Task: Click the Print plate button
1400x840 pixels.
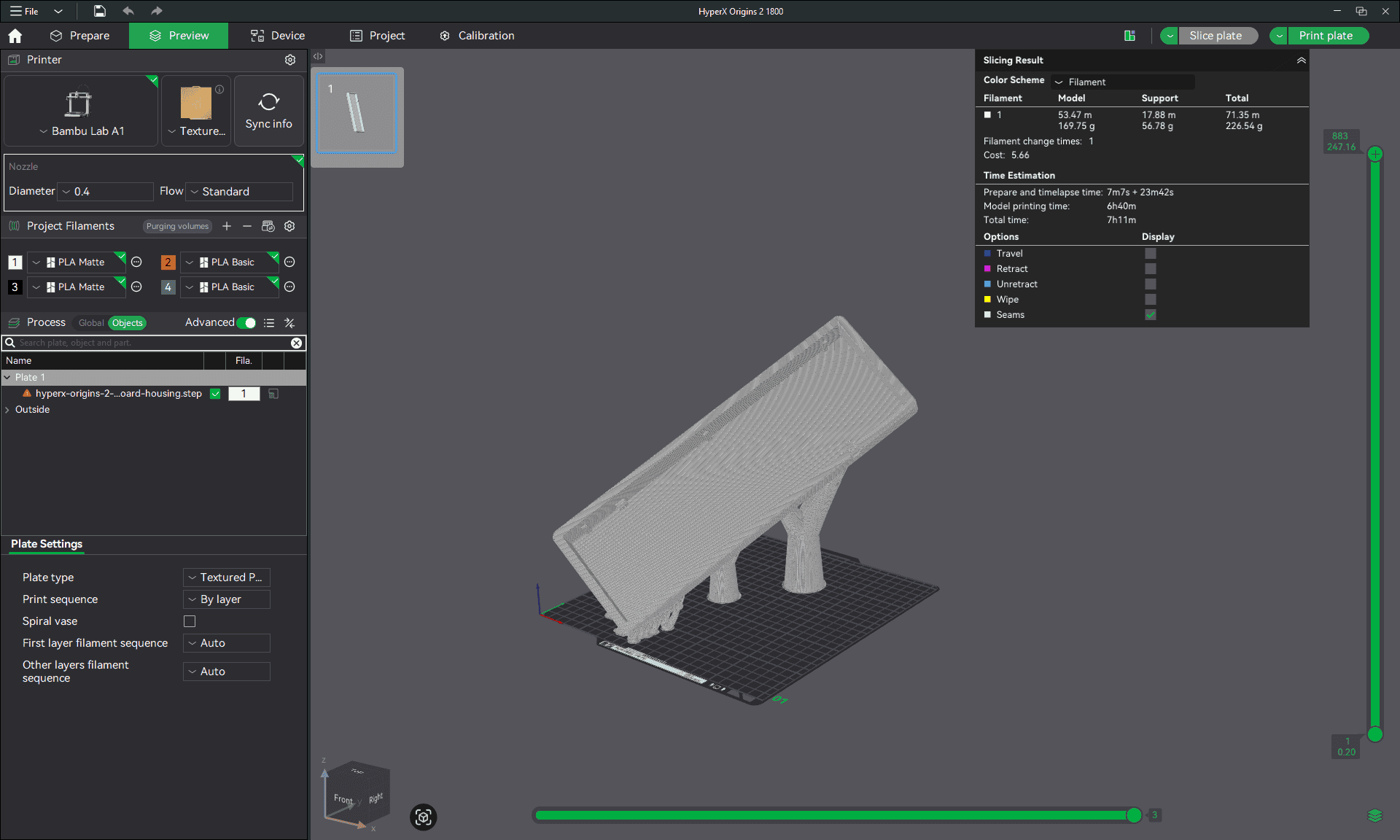Action: [x=1326, y=36]
